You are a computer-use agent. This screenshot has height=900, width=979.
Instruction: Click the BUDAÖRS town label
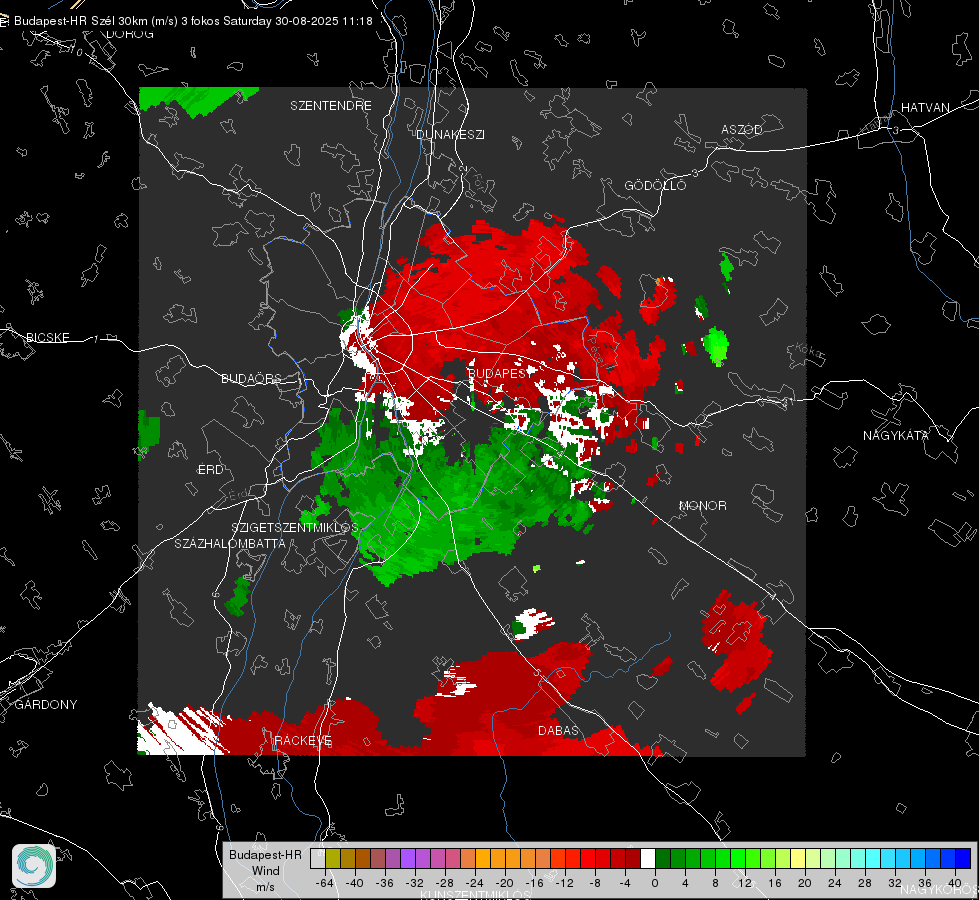pyautogui.click(x=252, y=378)
